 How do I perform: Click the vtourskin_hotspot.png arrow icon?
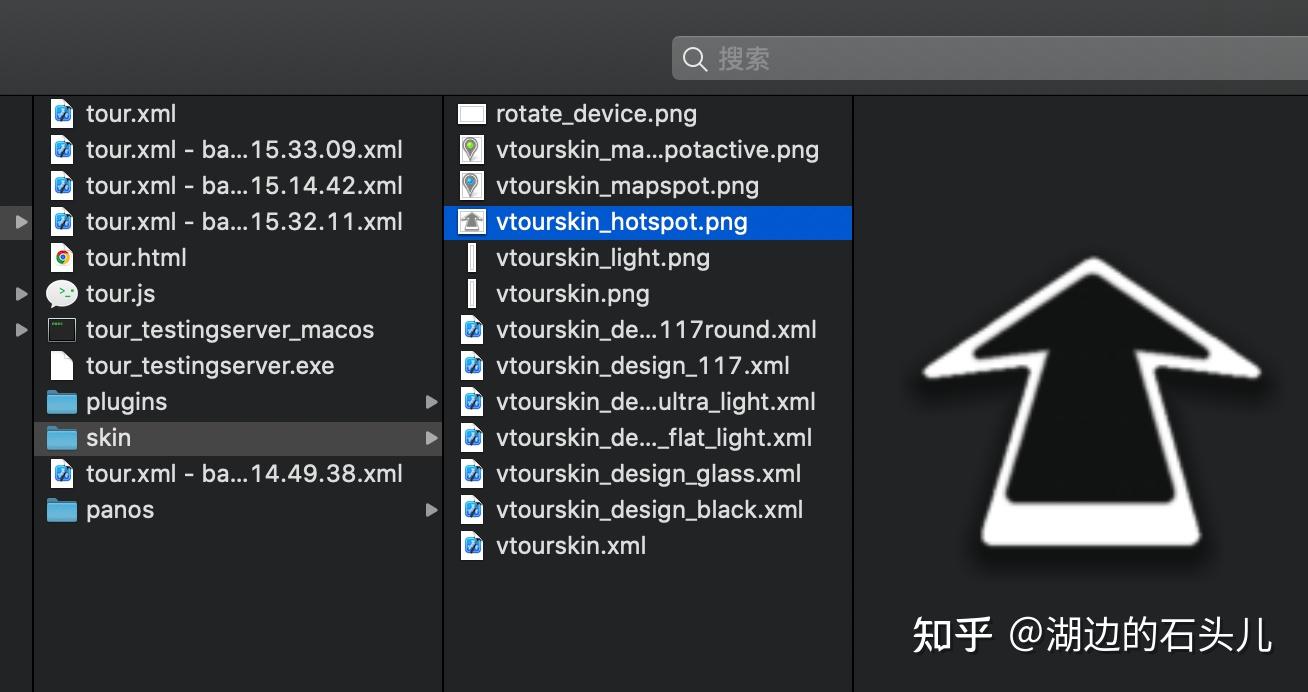471,221
